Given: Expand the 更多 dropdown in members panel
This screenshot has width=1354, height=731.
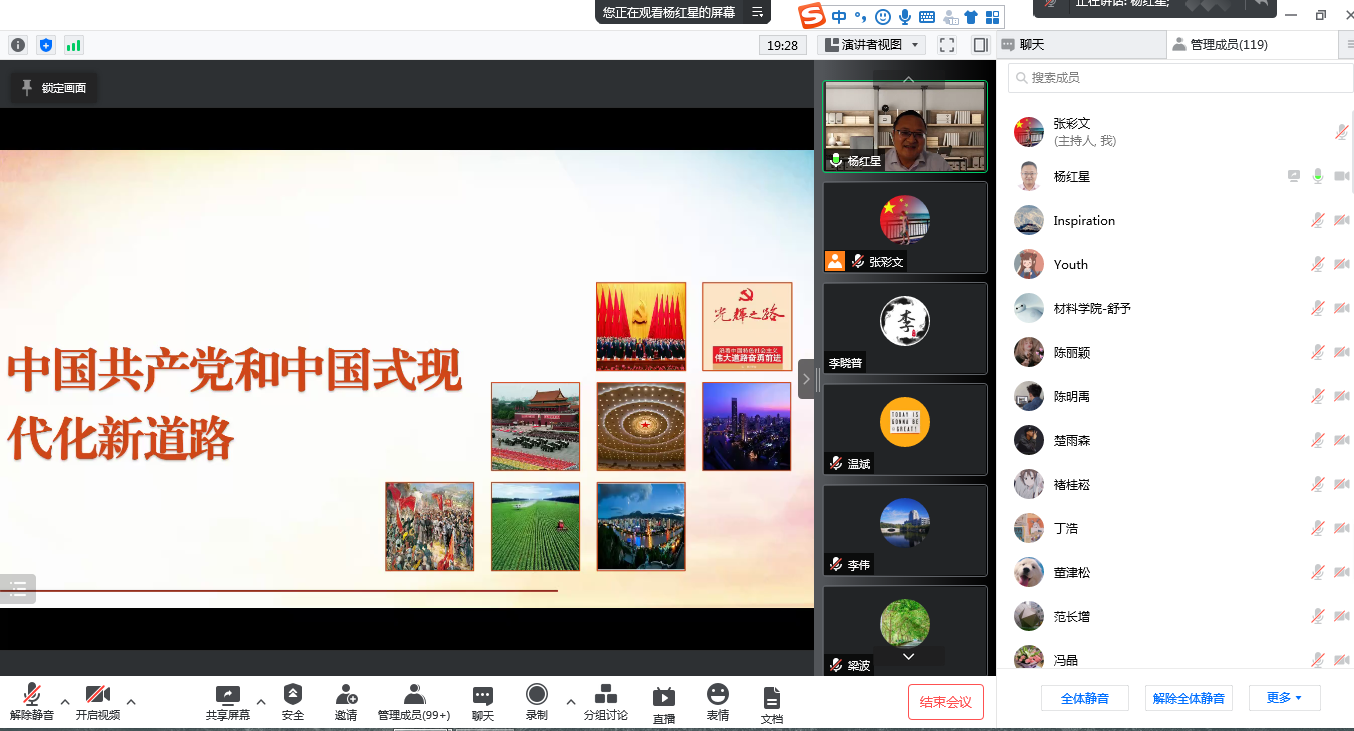Looking at the screenshot, I should 1283,698.
